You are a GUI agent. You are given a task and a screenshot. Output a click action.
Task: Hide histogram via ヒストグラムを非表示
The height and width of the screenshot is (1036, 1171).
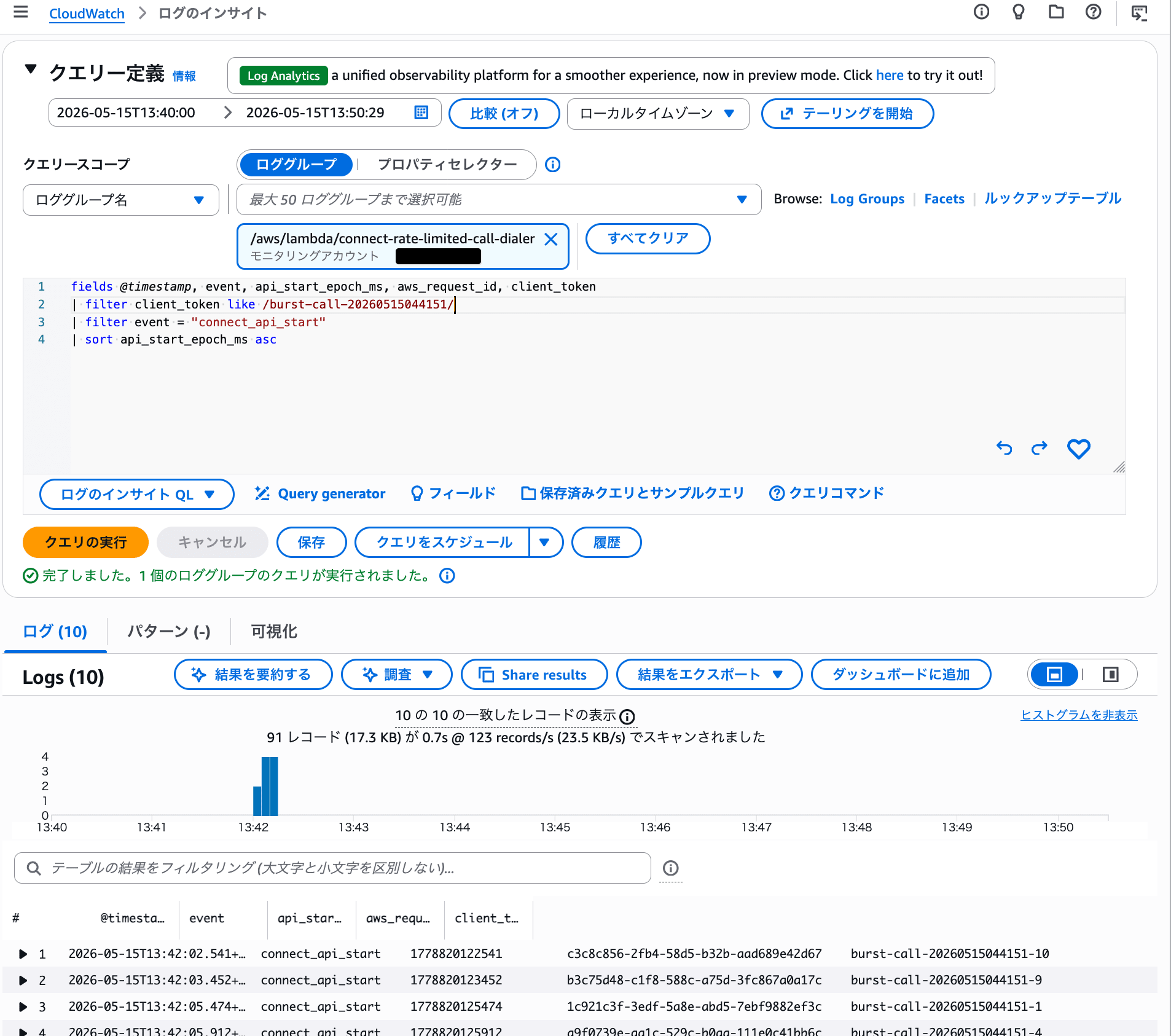coord(1079,715)
